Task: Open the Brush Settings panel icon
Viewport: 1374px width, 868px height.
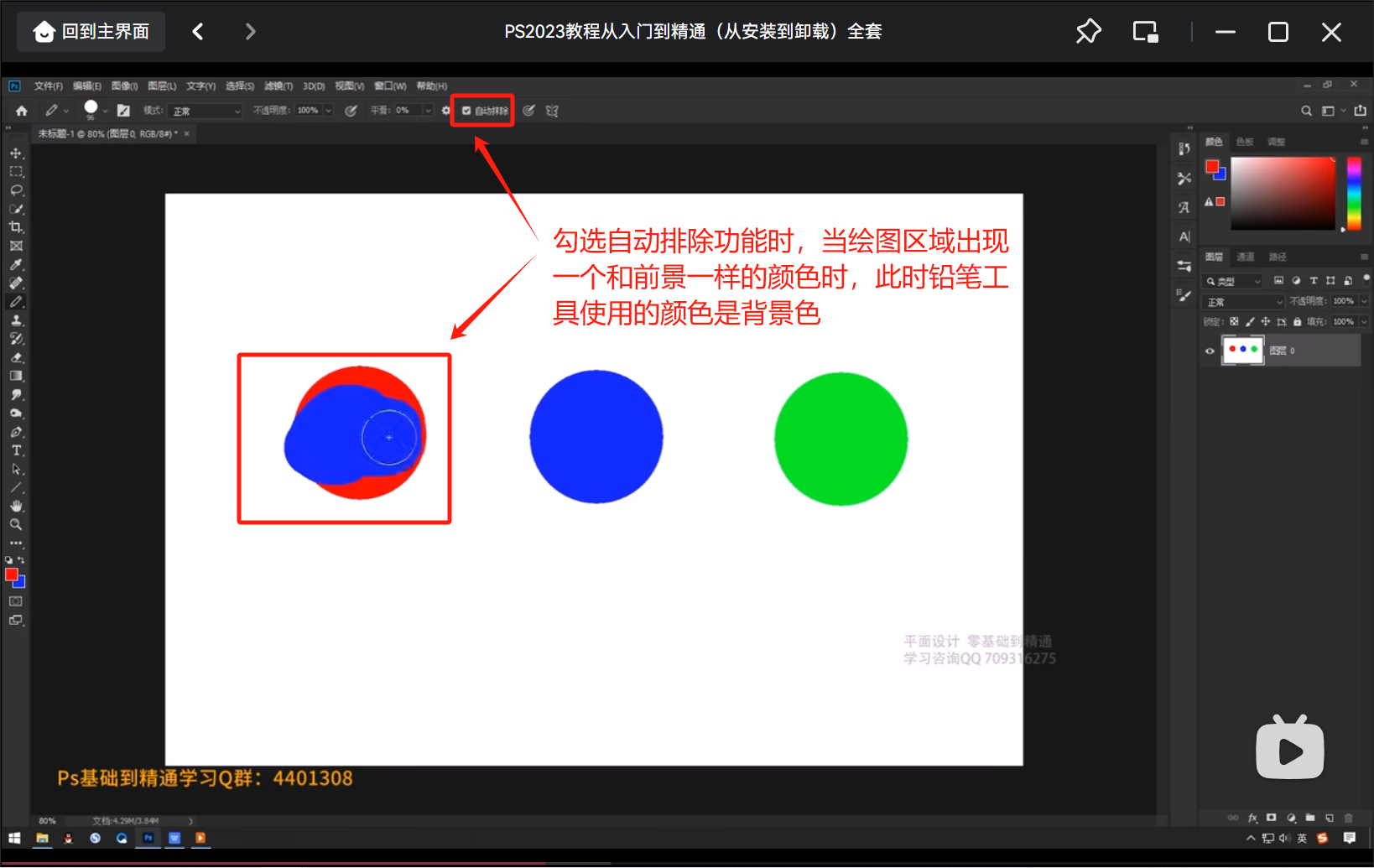Action: (x=1184, y=295)
